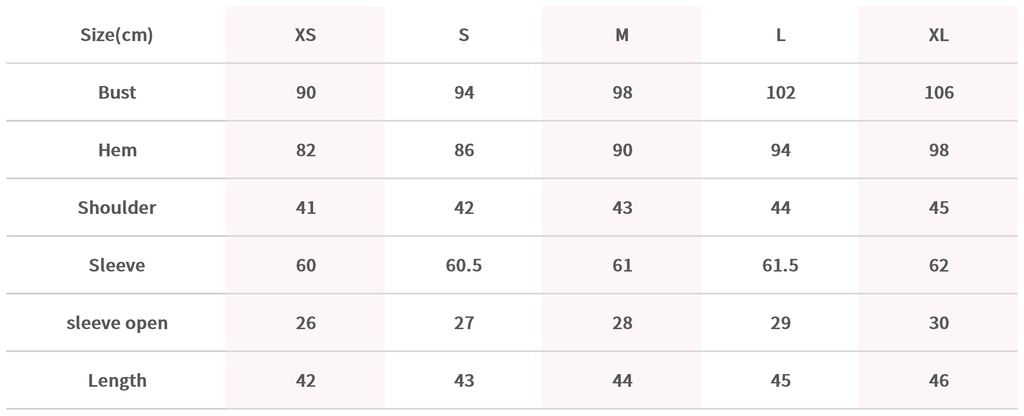Click the M shoulder value 43
1024x416 pixels.
[x=622, y=208]
